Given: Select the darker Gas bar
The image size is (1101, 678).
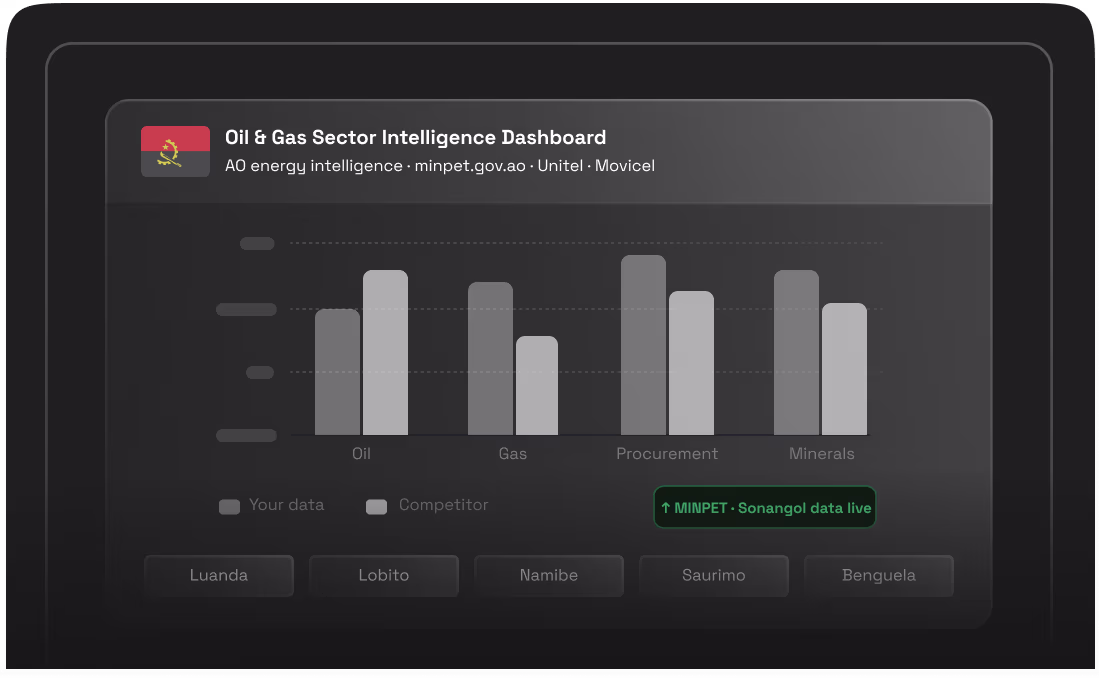Looking at the screenshot, I should pos(490,359).
